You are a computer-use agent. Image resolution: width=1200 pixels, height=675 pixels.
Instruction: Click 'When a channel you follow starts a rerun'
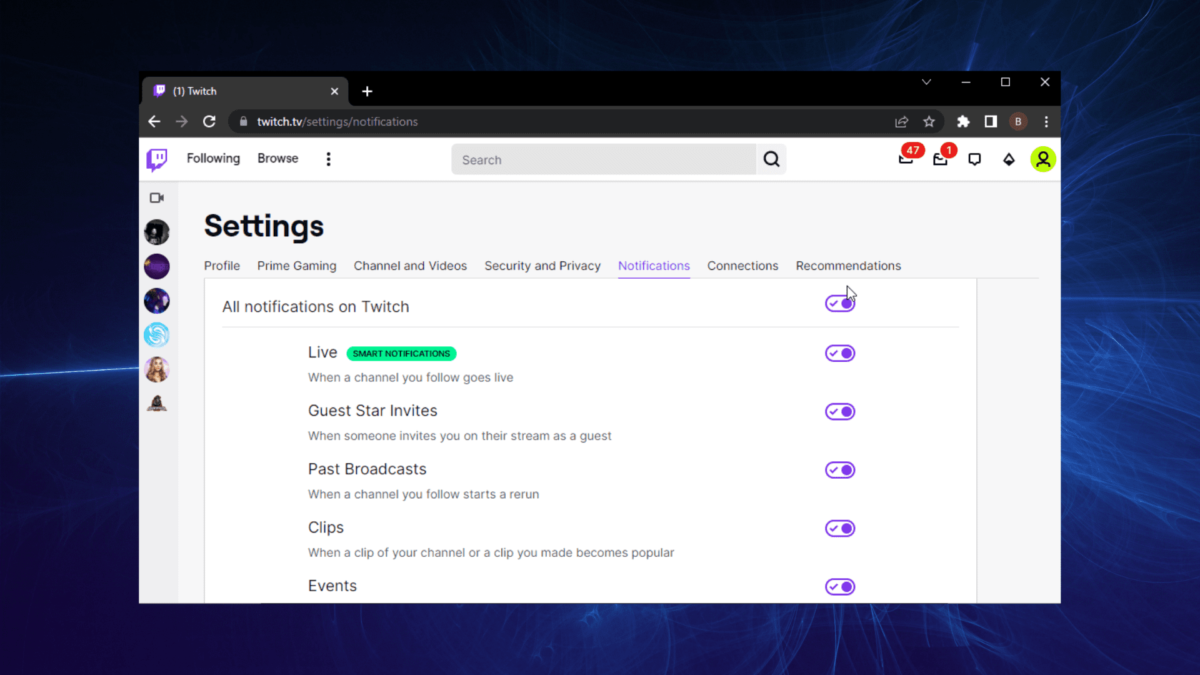(424, 494)
